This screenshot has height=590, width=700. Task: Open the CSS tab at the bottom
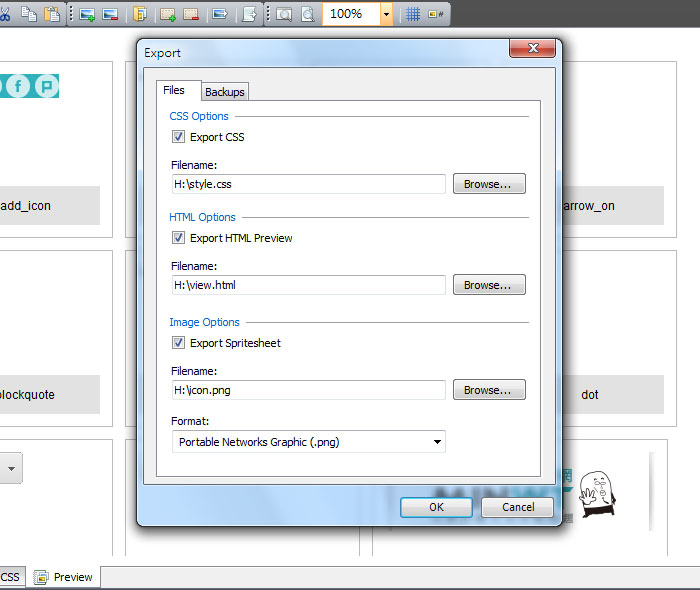point(11,577)
